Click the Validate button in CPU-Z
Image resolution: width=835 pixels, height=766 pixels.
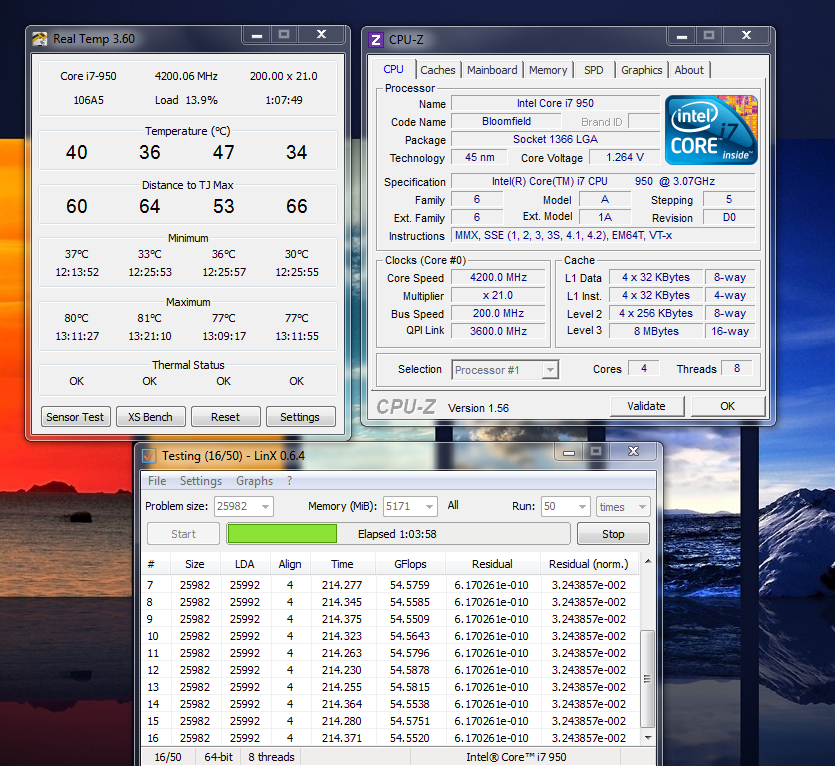pos(647,406)
